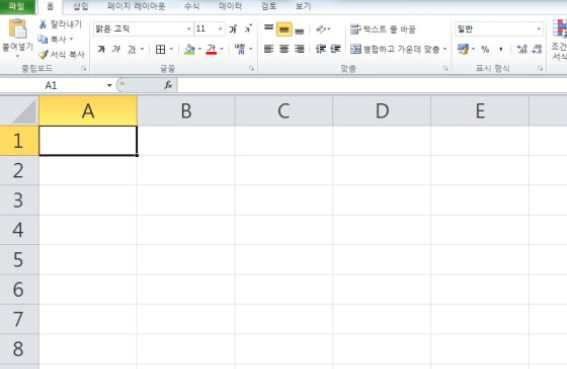The width and height of the screenshot is (567, 369).
Task: Click the text orientation (방향) icon
Action: tap(321, 29)
